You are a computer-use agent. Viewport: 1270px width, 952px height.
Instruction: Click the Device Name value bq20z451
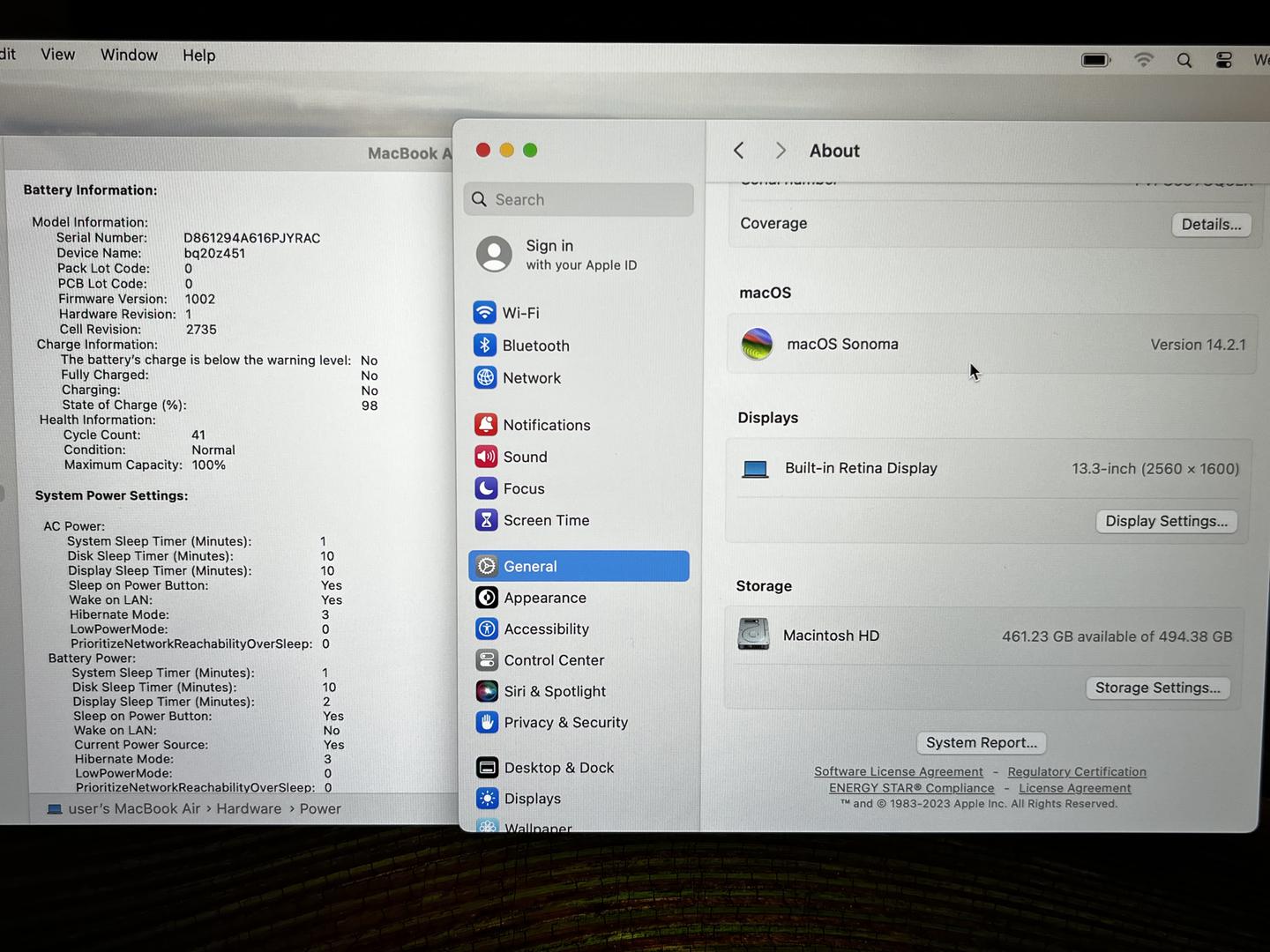coord(214,253)
